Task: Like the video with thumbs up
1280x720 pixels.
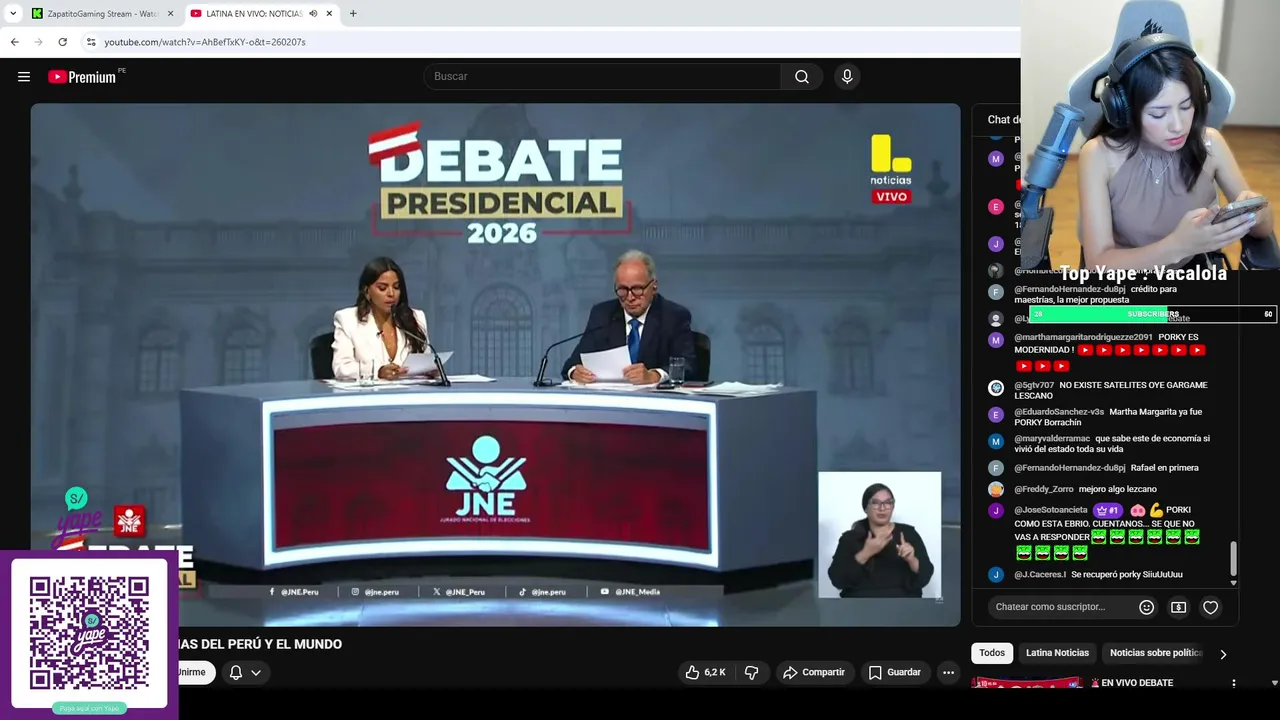Action: pos(705,672)
